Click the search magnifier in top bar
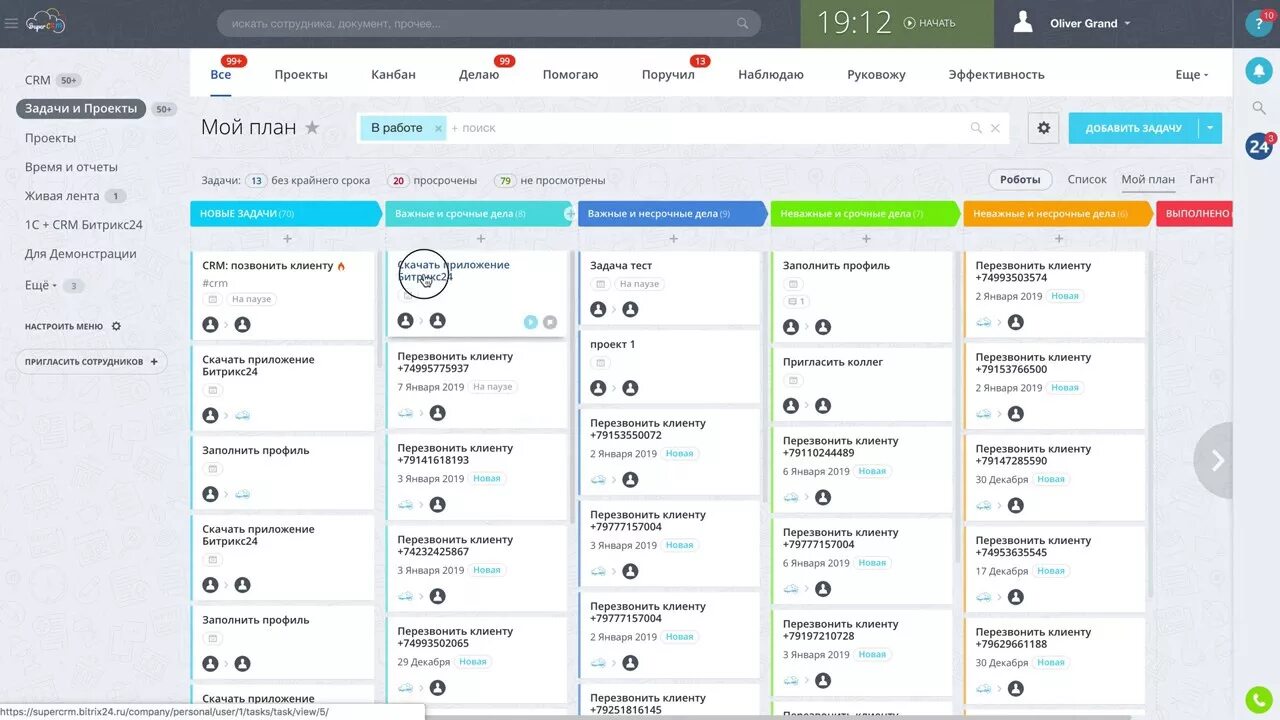This screenshot has height=720, width=1280. click(x=742, y=23)
